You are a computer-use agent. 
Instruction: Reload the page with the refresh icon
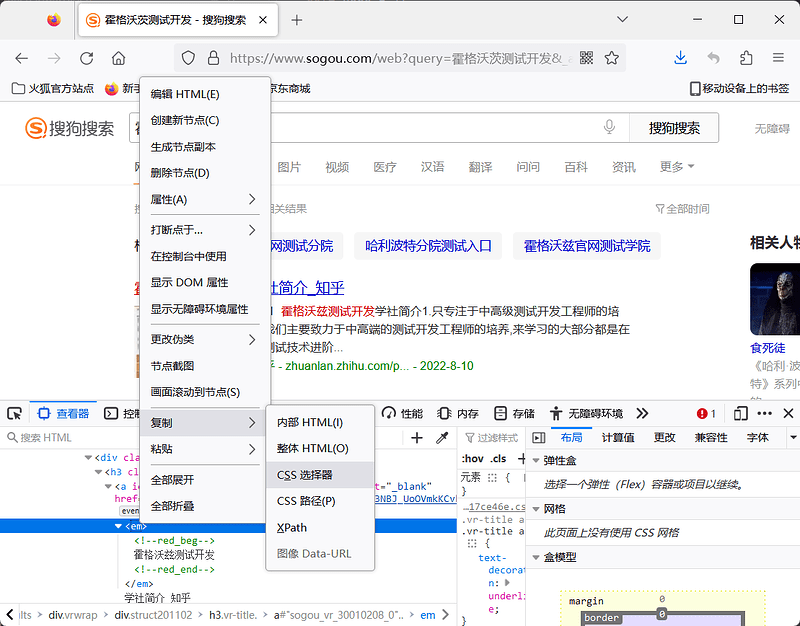click(x=86, y=58)
